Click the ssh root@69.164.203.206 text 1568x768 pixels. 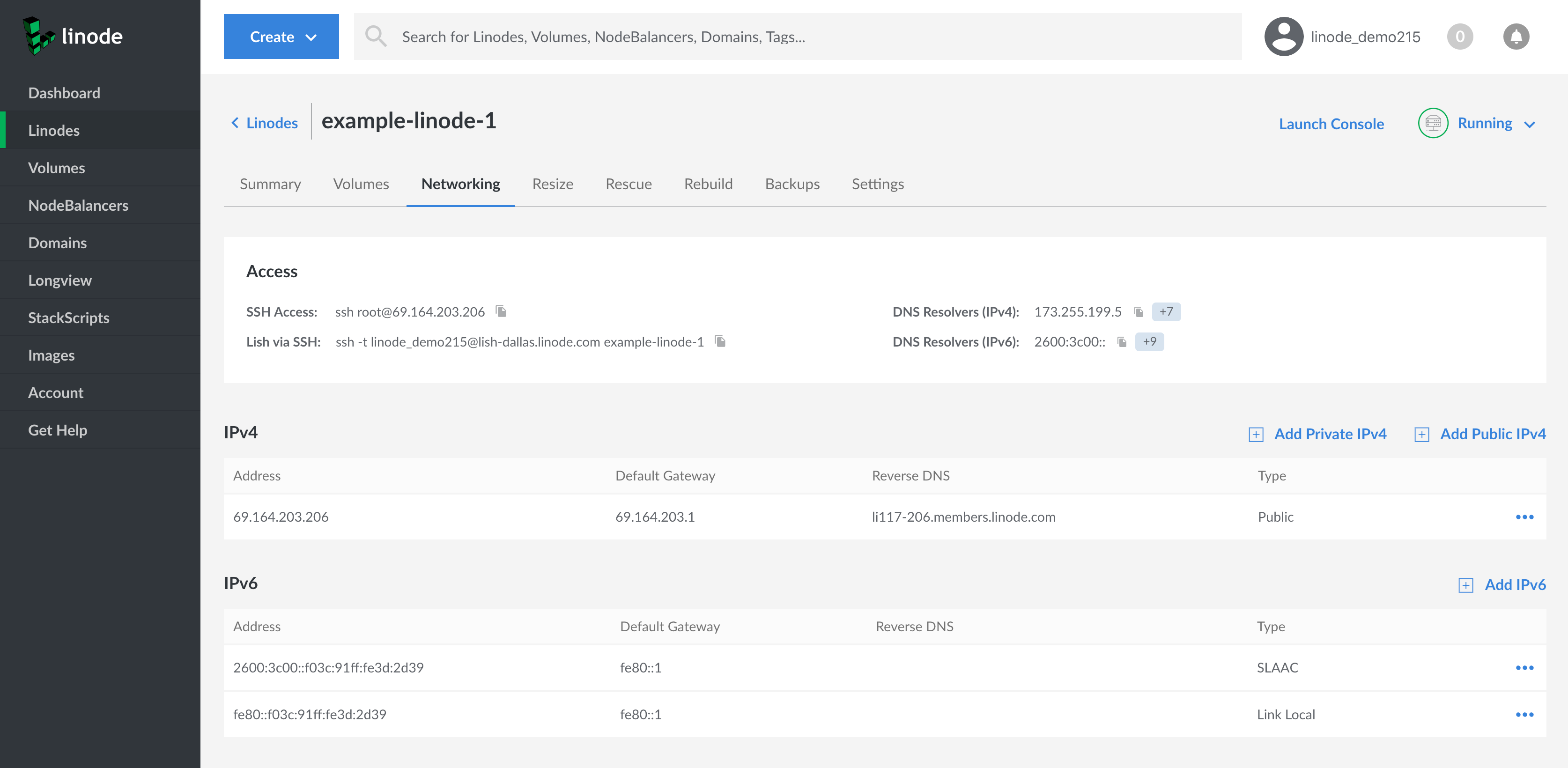coord(410,311)
